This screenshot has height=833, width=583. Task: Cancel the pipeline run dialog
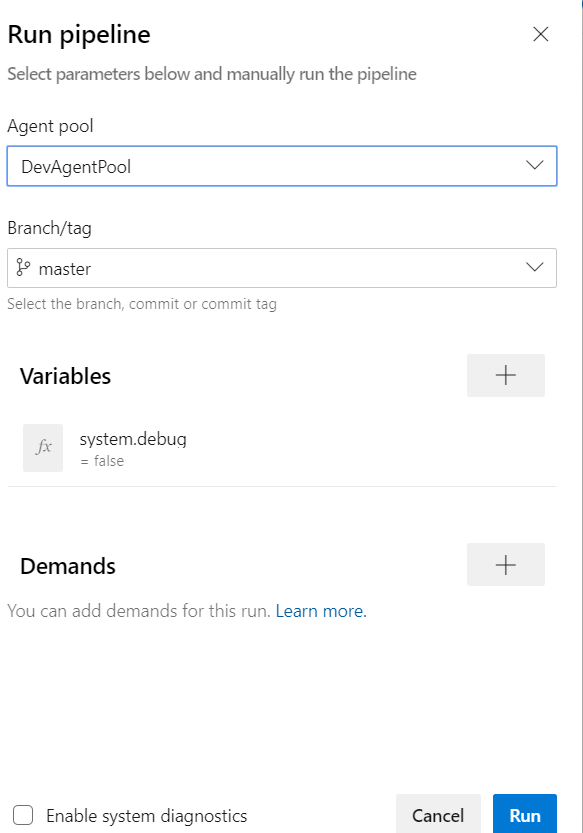tap(438, 815)
